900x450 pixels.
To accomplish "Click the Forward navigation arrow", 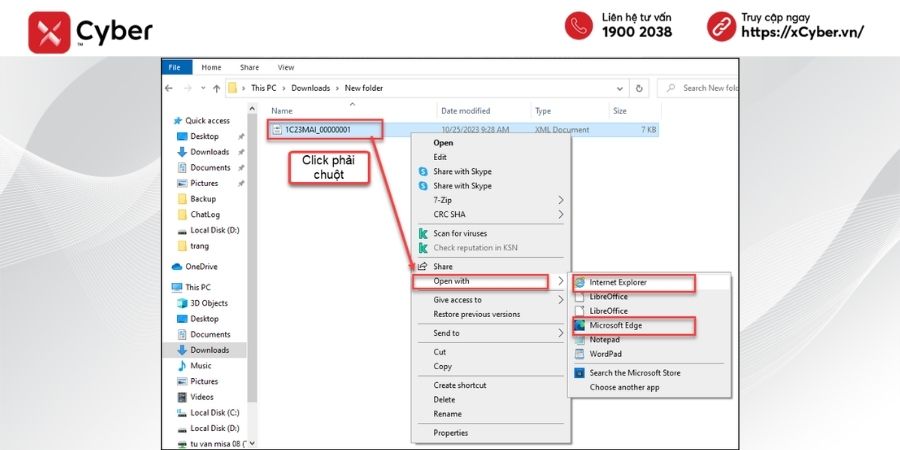I will pyautogui.click(x=187, y=88).
